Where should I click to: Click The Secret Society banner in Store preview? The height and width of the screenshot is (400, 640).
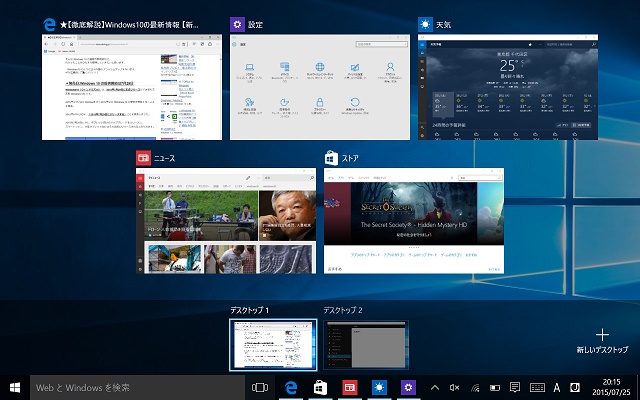(x=414, y=213)
